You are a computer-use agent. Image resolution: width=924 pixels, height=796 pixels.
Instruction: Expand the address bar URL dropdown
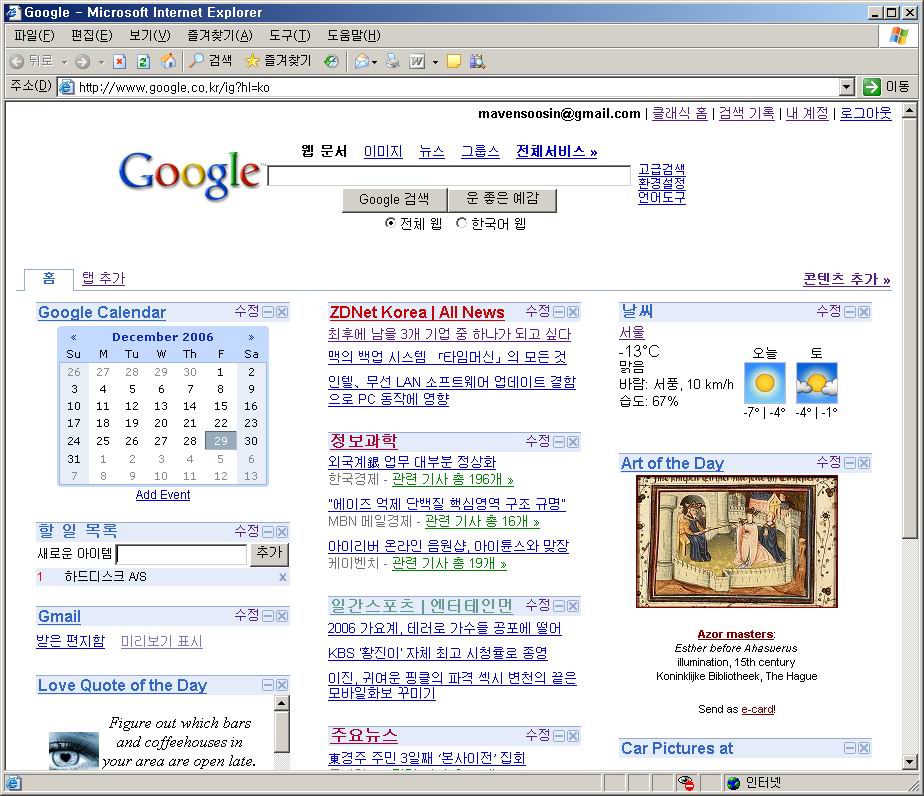(847, 87)
